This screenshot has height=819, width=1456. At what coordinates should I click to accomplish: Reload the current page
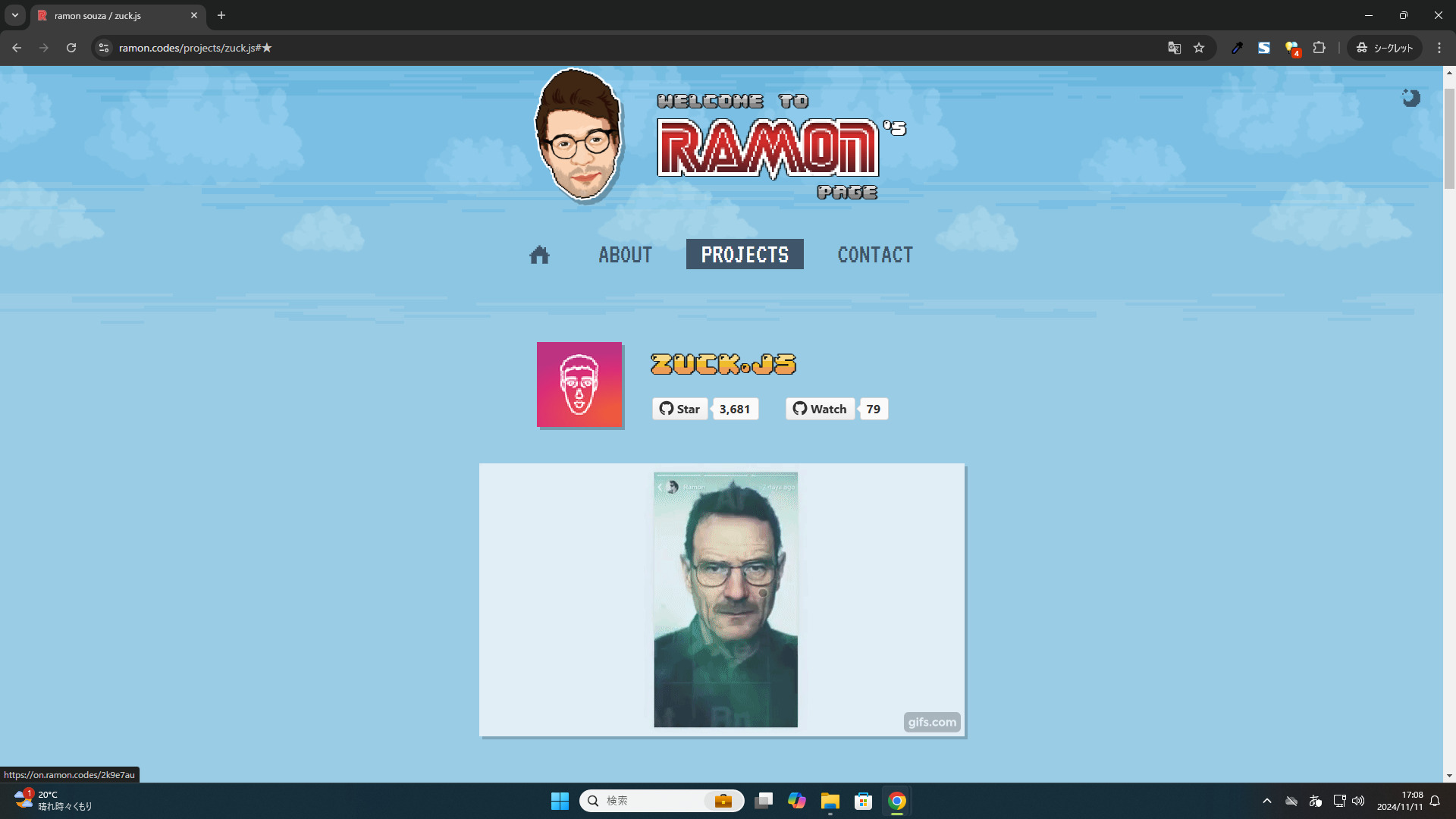71,48
